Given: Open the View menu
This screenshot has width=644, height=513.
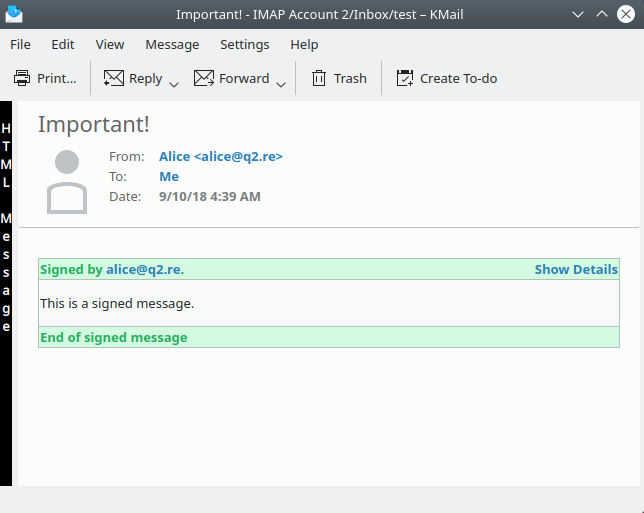Looking at the screenshot, I should [110, 44].
